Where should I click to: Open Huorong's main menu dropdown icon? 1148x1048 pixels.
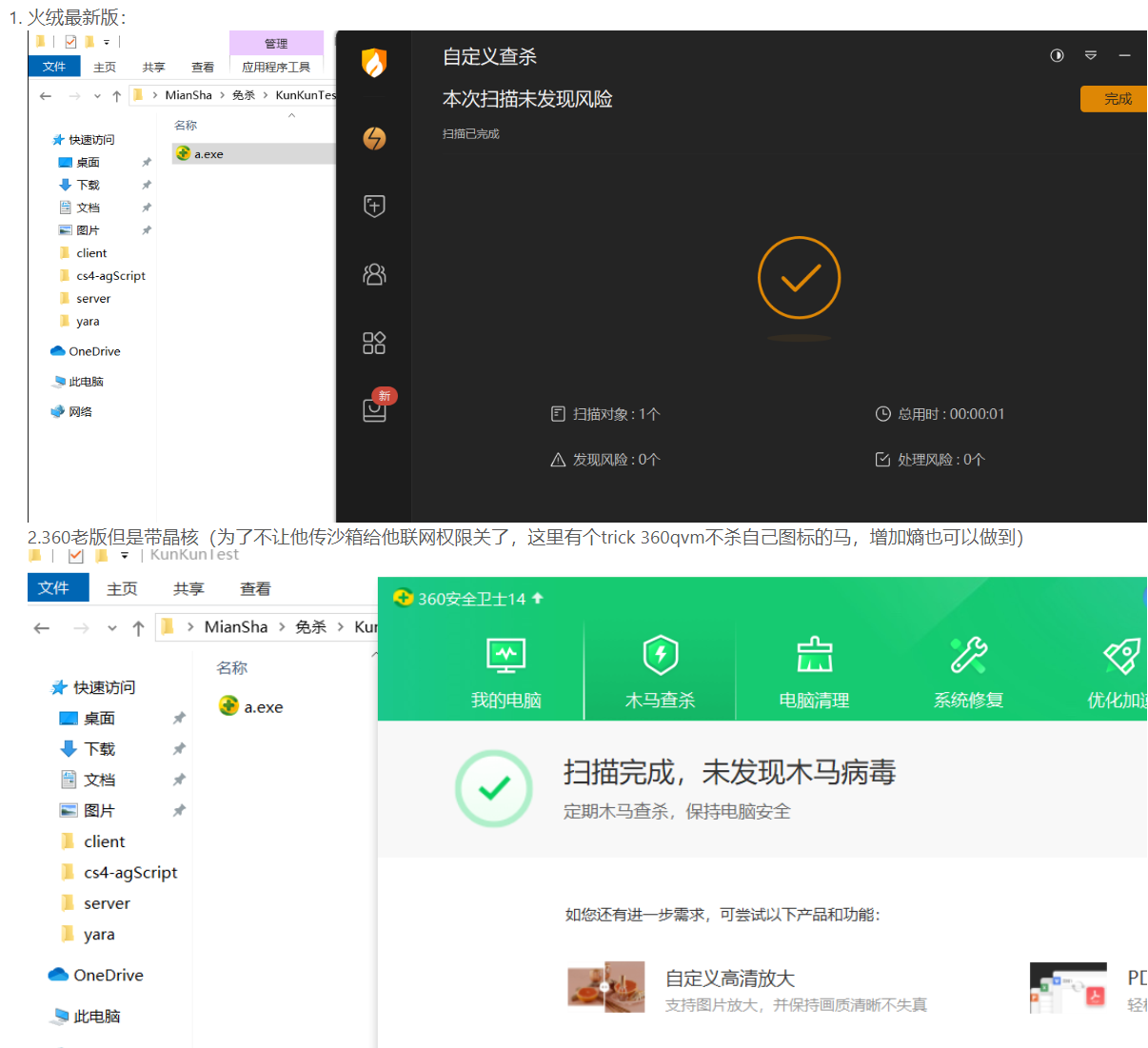pos(1091,55)
